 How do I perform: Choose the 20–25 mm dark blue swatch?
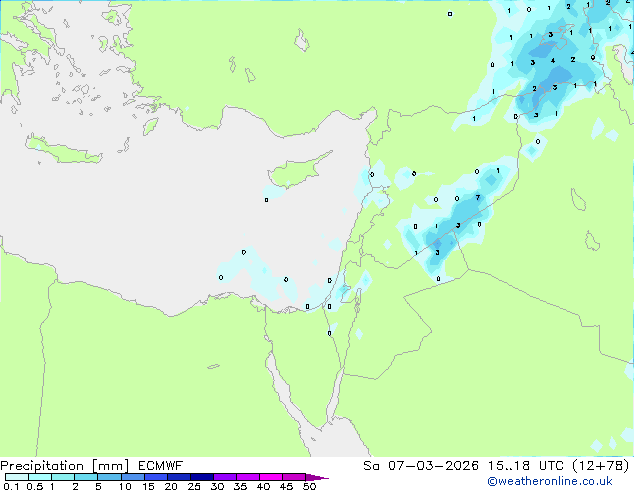(x=178, y=477)
